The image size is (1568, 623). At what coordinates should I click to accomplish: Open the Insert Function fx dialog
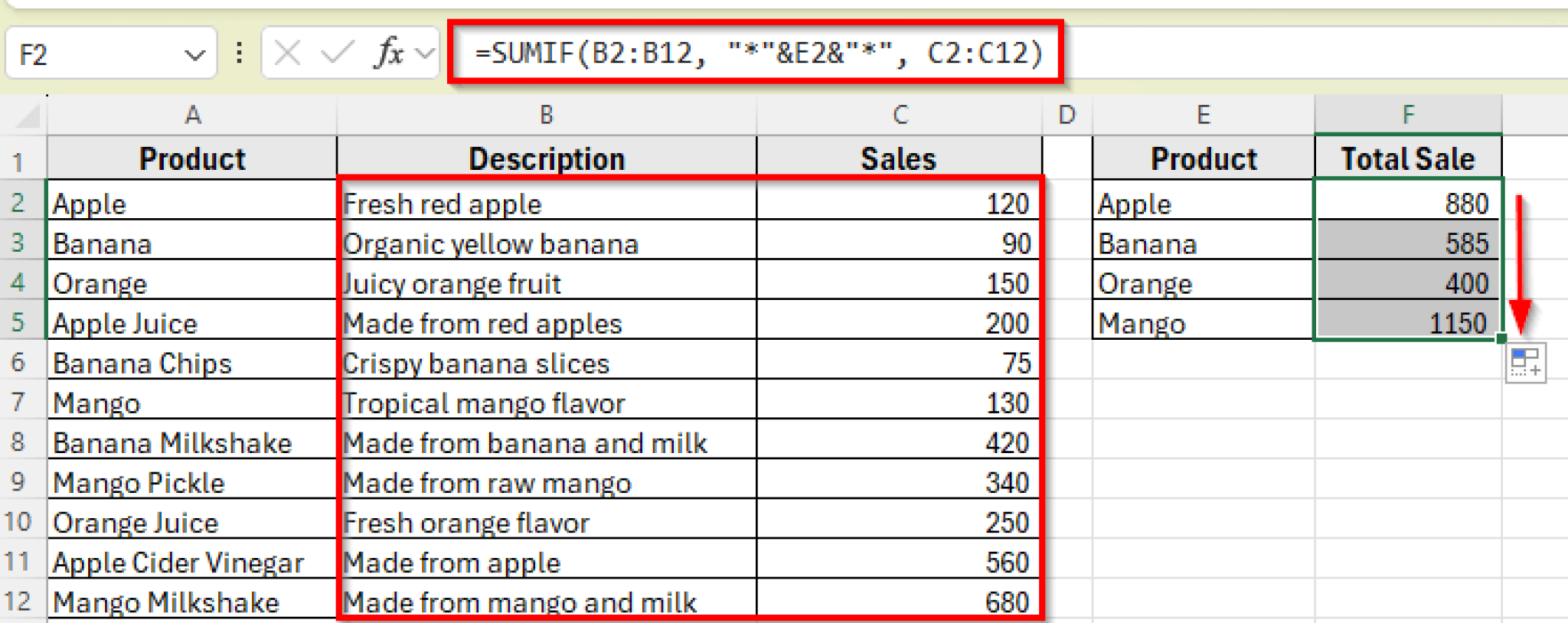[x=389, y=54]
